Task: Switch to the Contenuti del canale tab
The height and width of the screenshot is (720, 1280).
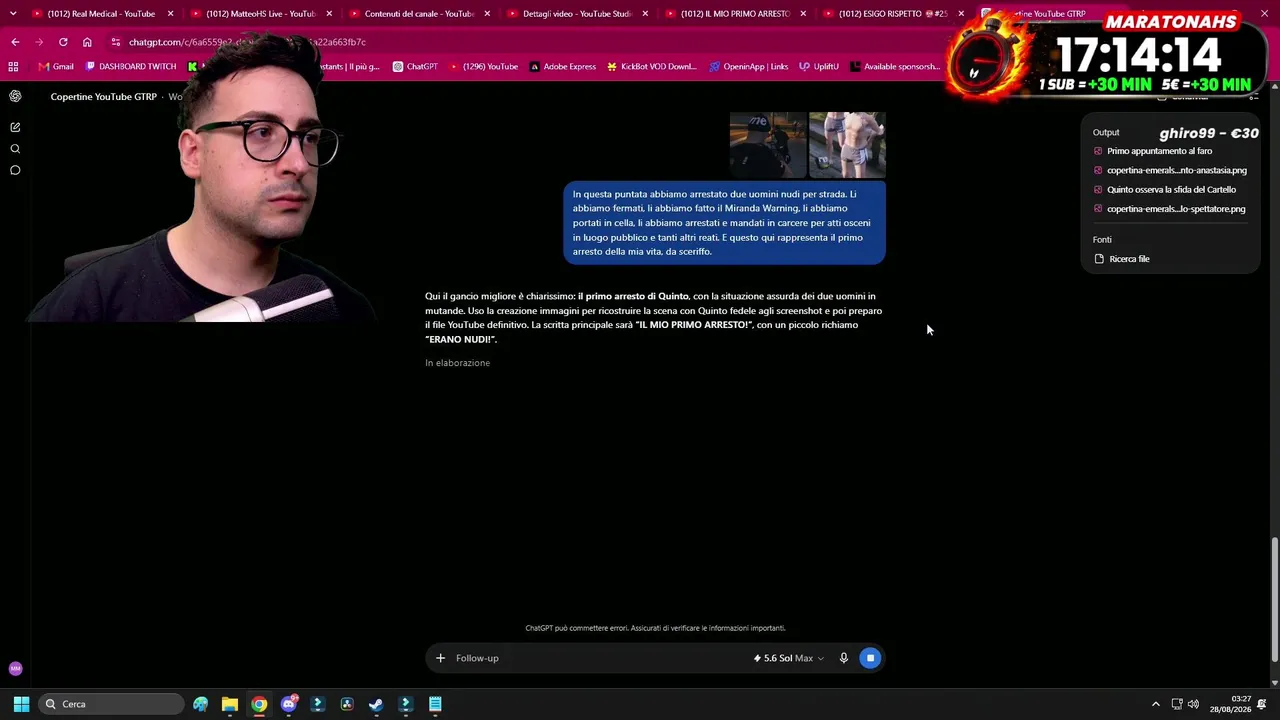Action: pos(418,14)
